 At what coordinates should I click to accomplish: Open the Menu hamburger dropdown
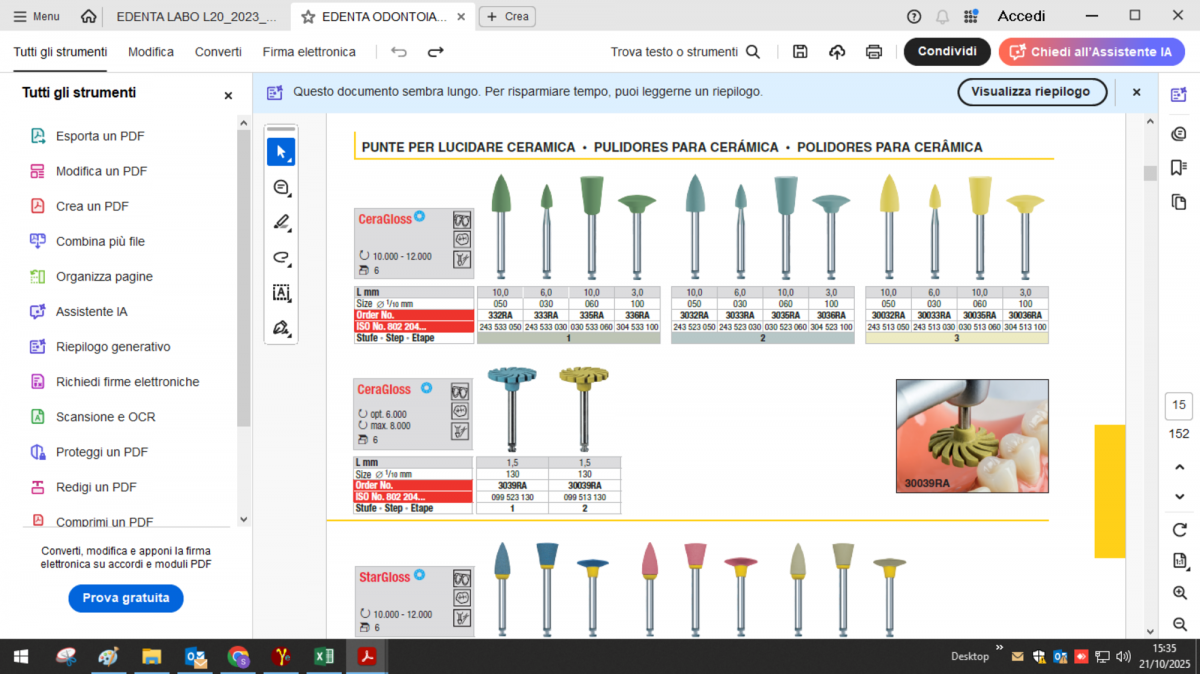[x=37, y=16]
